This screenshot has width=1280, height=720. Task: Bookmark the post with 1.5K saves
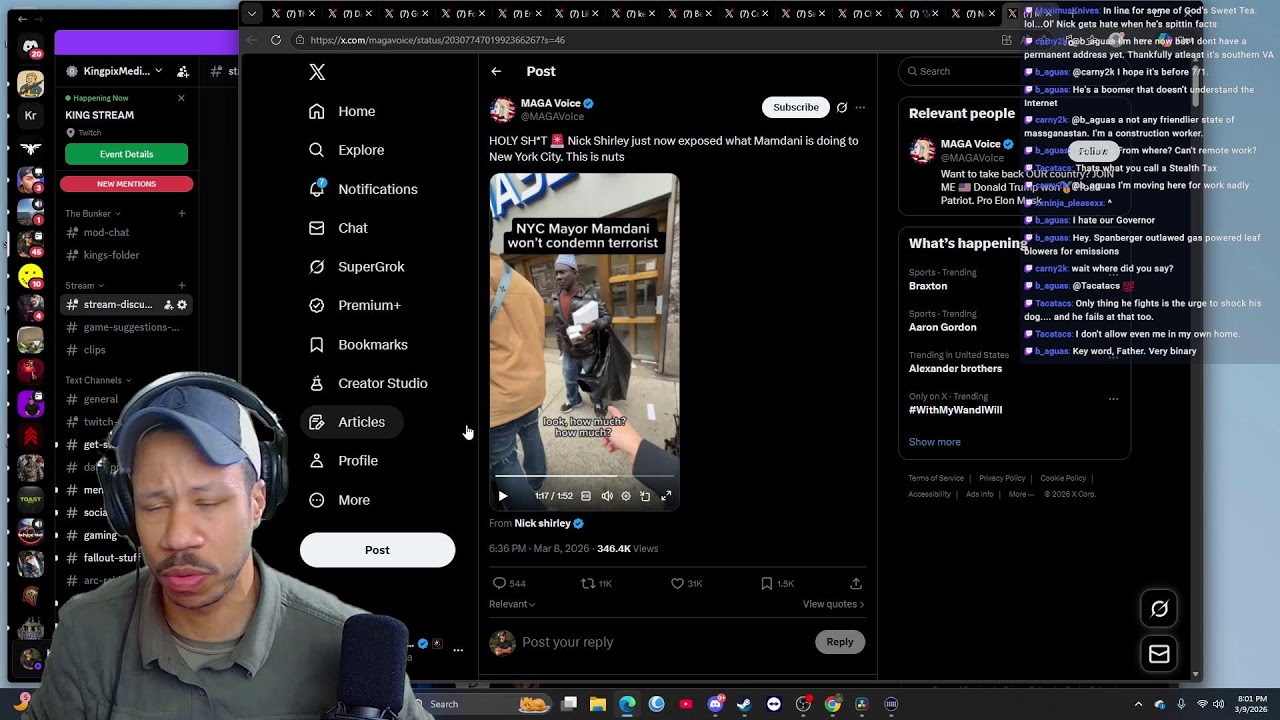[766, 583]
